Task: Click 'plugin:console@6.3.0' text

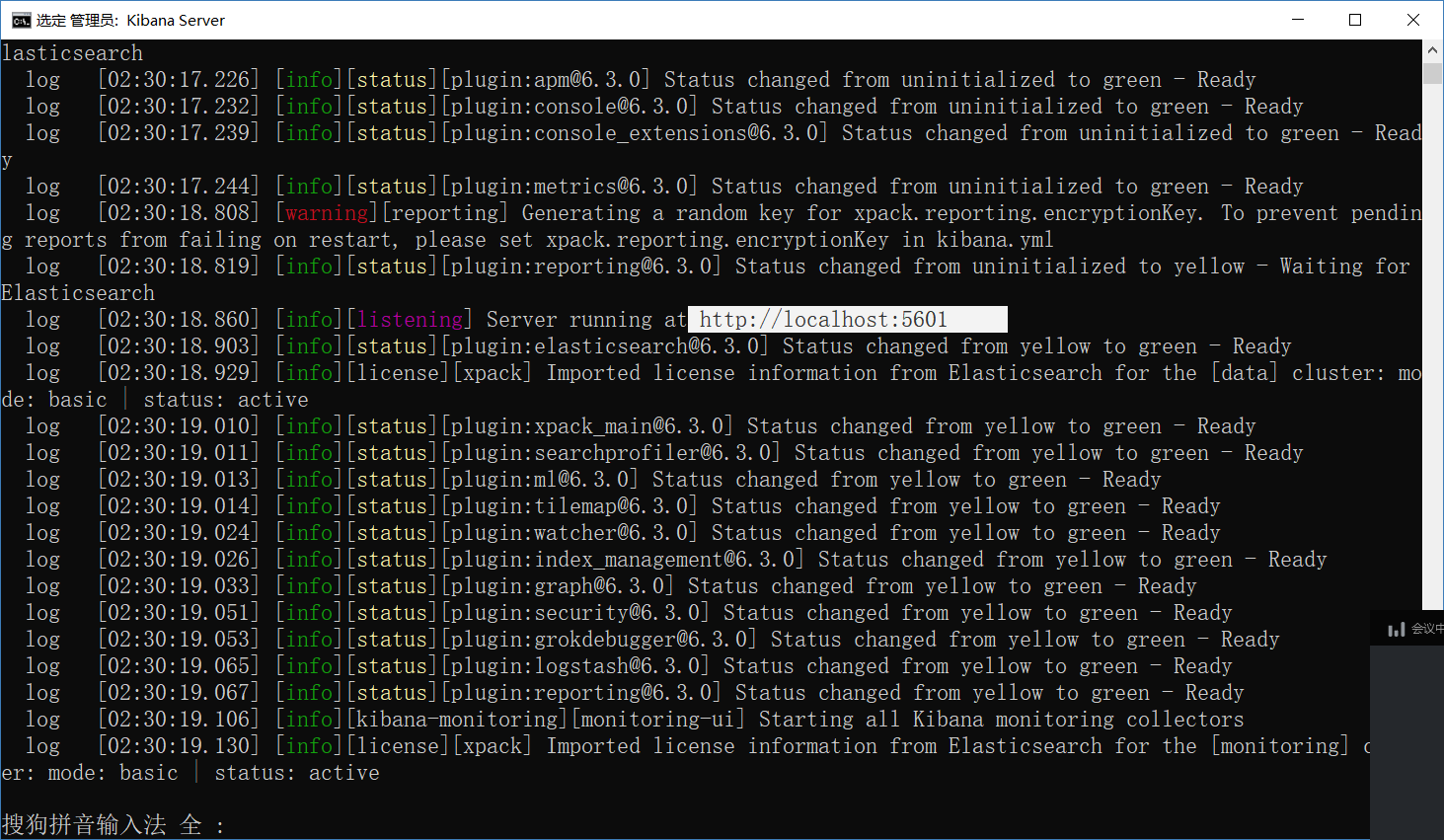Action: (x=570, y=107)
